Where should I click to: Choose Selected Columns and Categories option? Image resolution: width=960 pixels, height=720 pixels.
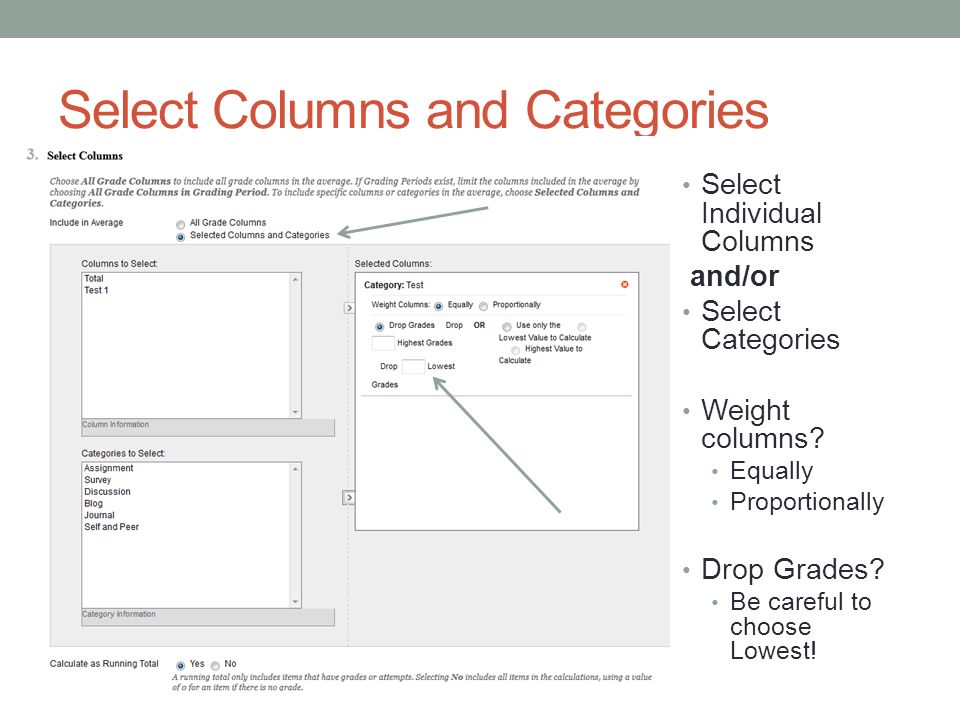pos(181,237)
